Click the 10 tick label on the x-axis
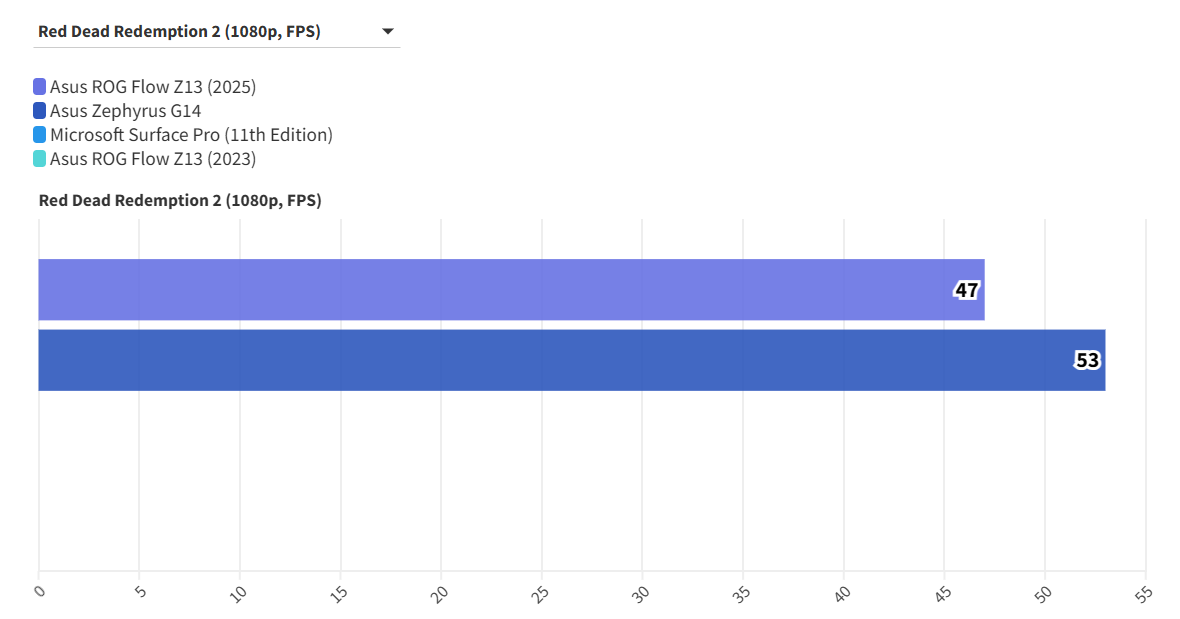 pos(239,593)
